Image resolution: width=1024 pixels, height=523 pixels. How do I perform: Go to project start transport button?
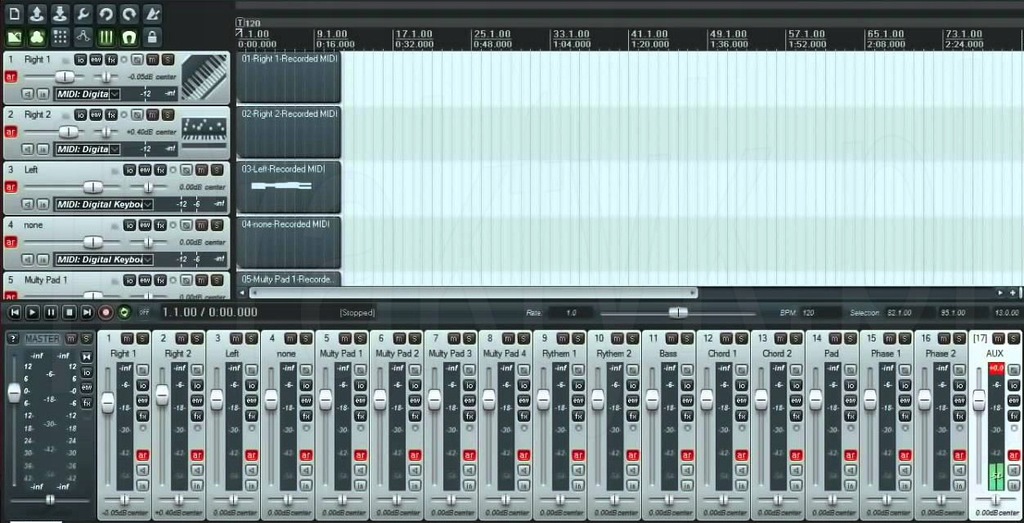coord(14,313)
